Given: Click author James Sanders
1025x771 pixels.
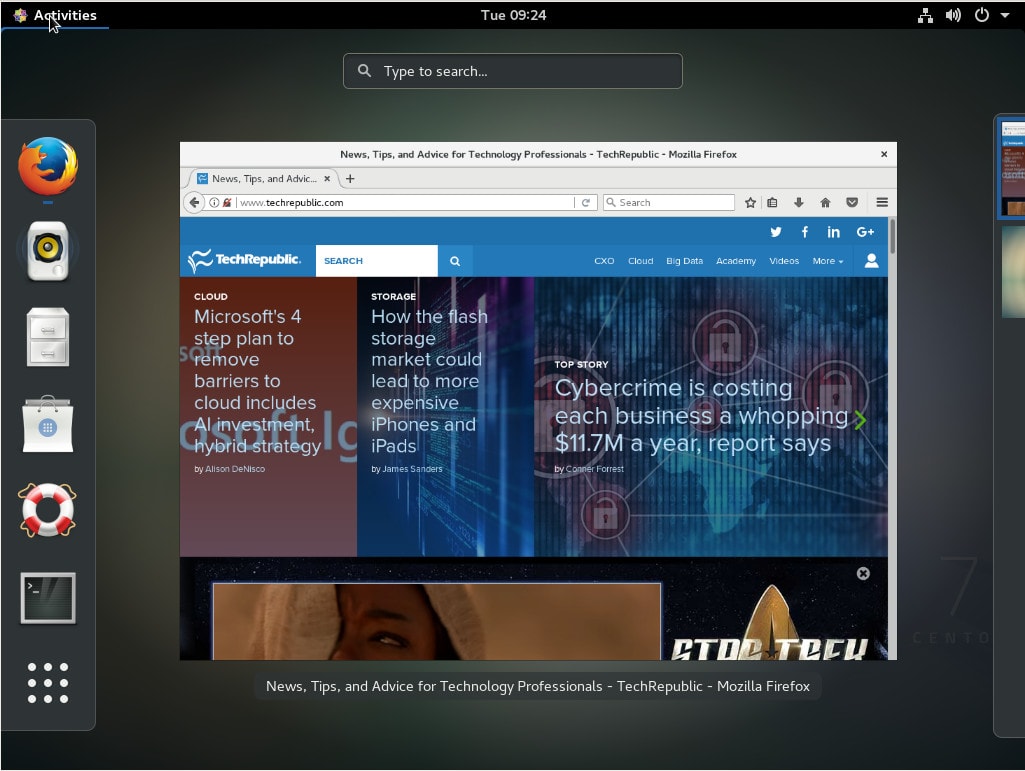Looking at the screenshot, I should 412,469.
